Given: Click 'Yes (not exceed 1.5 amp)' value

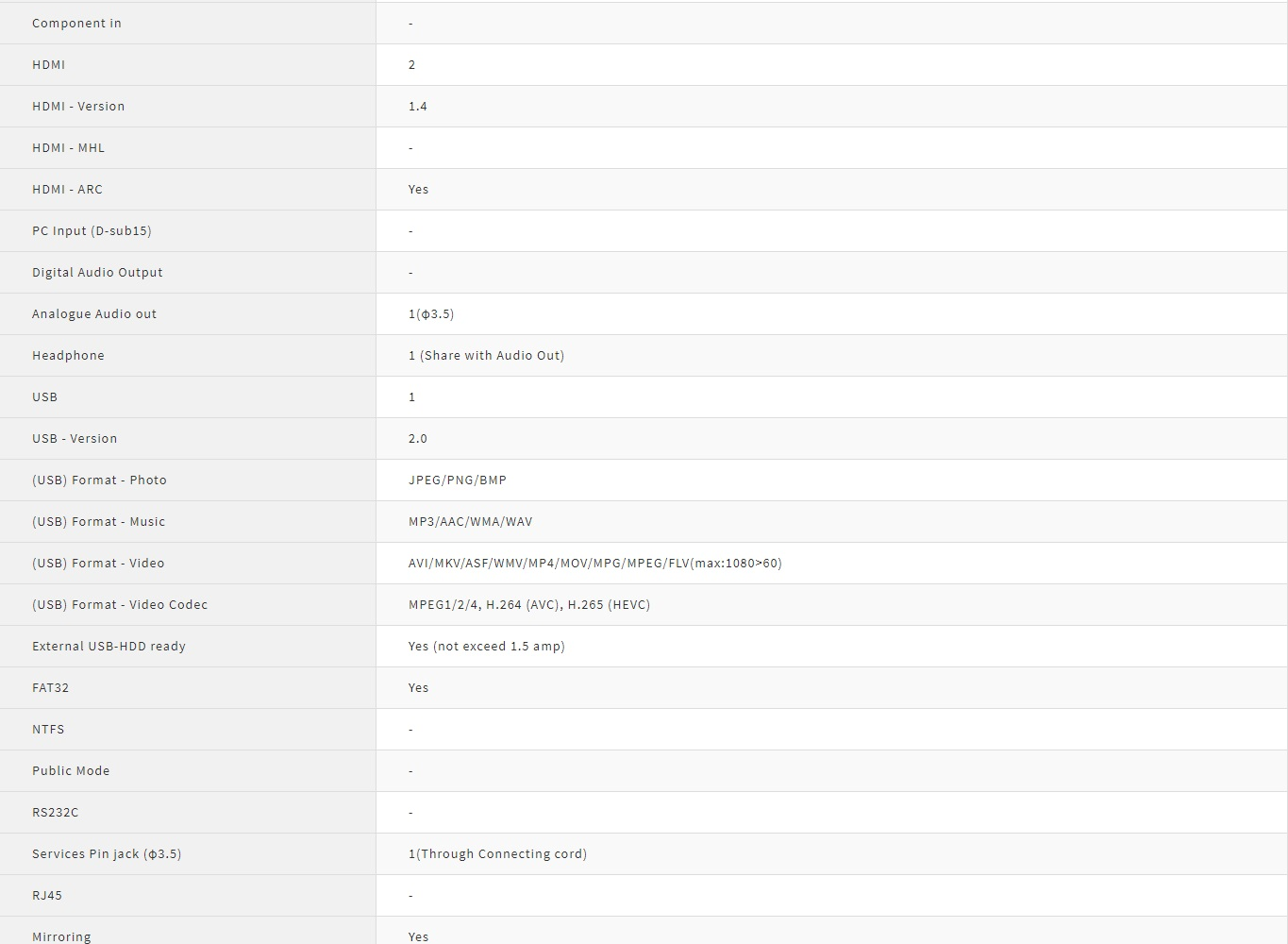Looking at the screenshot, I should coord(486,647).
